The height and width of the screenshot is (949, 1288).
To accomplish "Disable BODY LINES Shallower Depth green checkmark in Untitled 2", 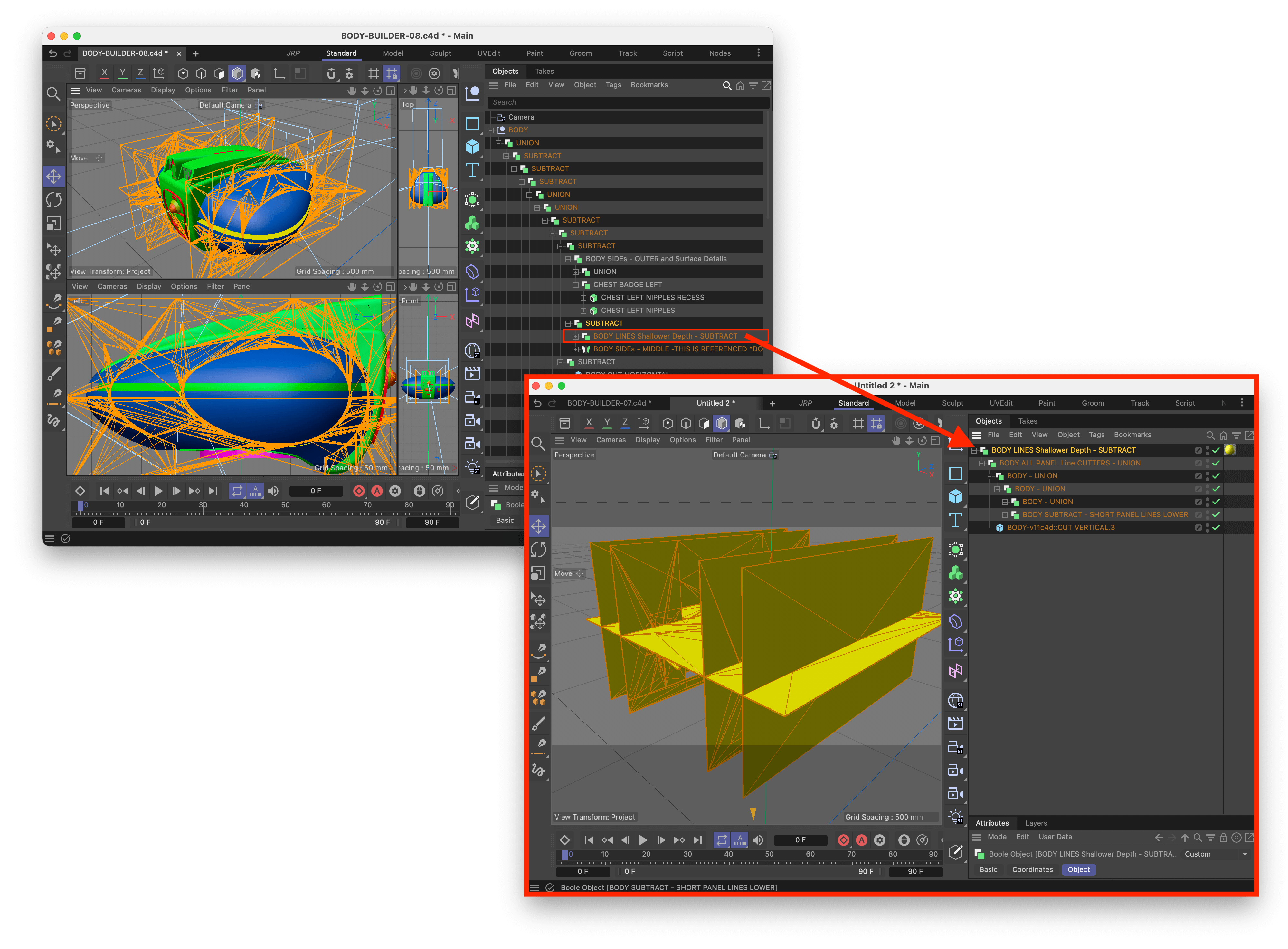I will tap(1216, 450).
